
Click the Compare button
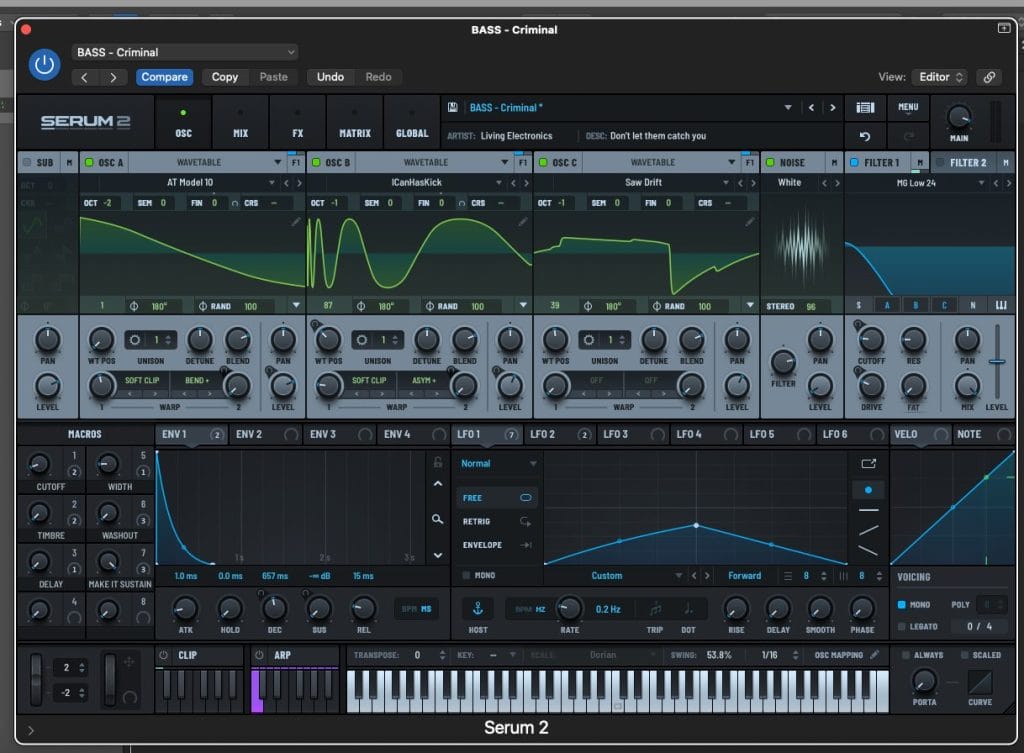[x=164, y=77]
